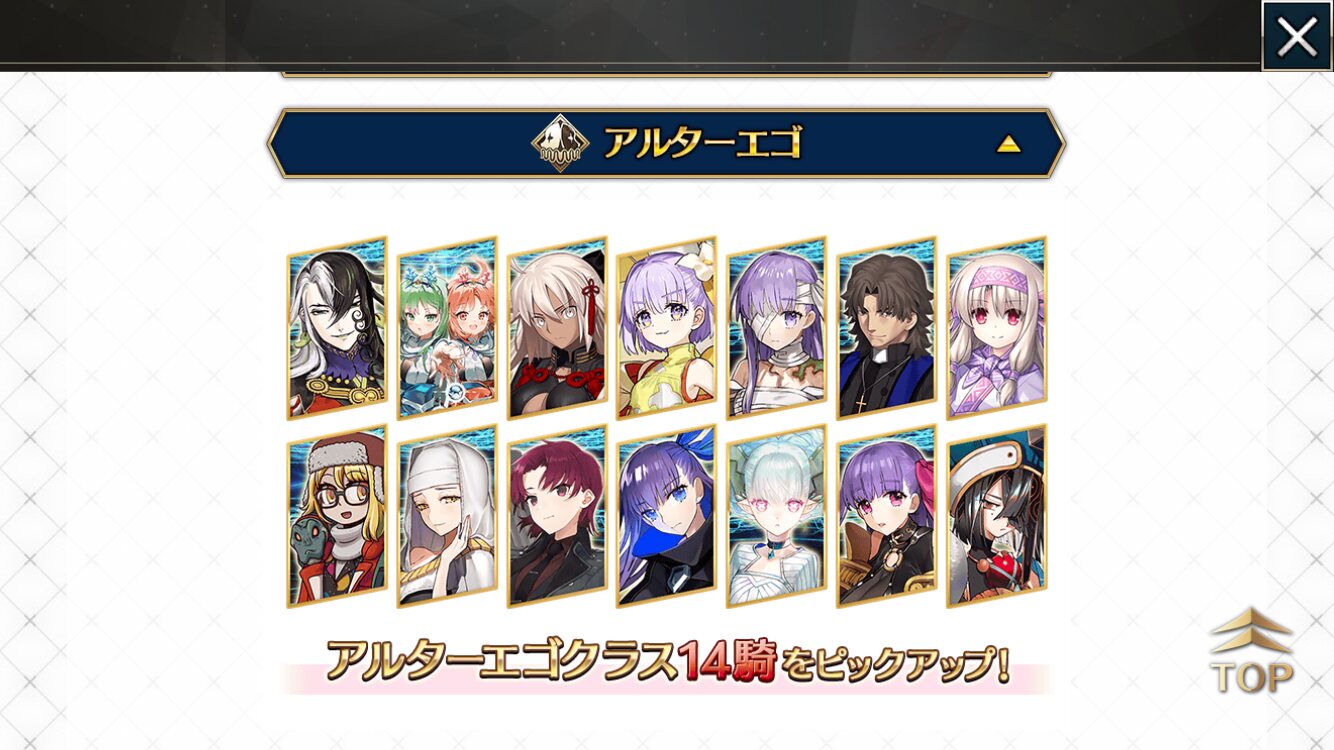1334x750 pixels.
Task: Tap the Alter Ego class icon in header
Action: pyautogui.click(x=559, y=144)
